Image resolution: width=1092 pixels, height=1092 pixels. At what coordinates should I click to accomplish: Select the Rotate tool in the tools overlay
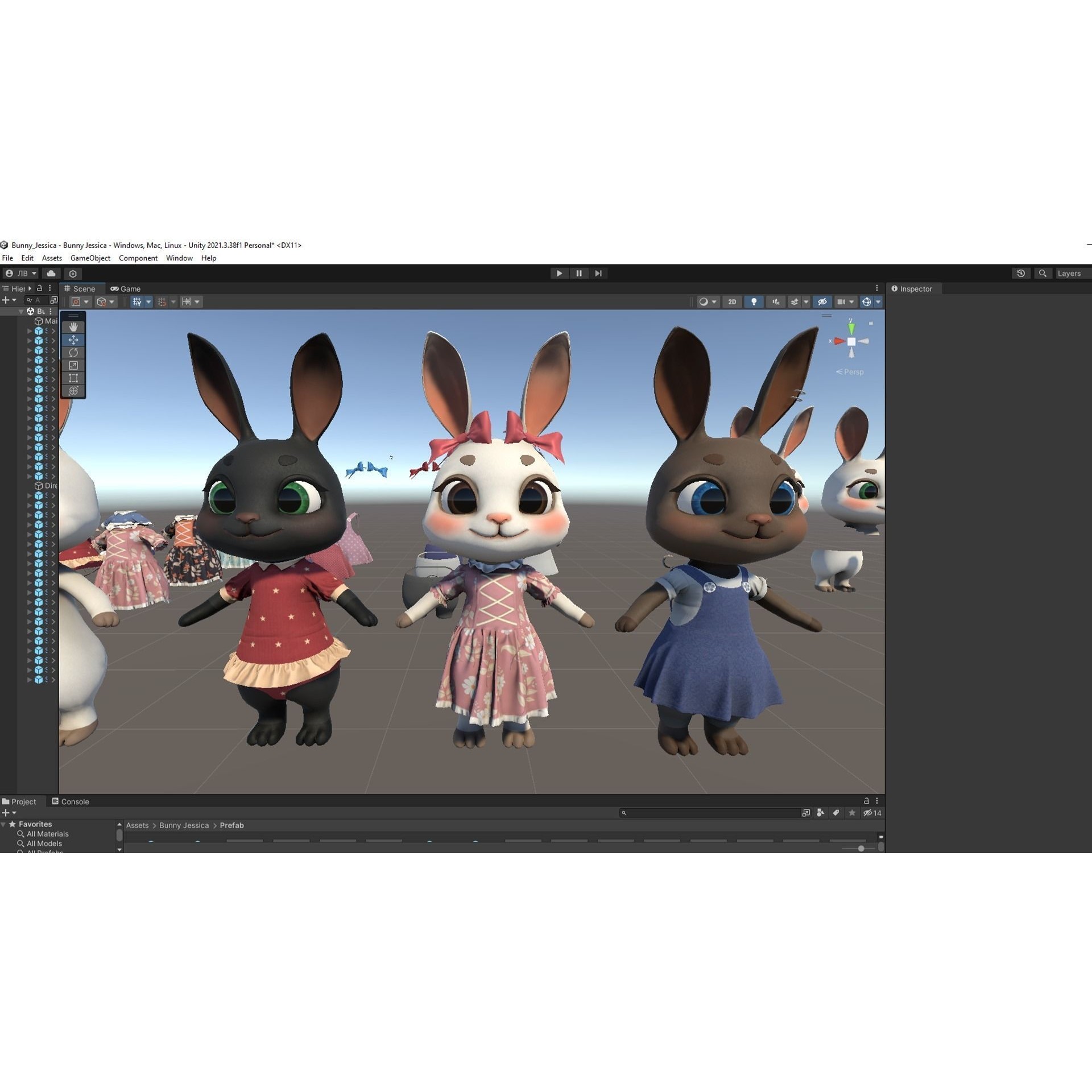pyautogui.click(x=73, y=353)
